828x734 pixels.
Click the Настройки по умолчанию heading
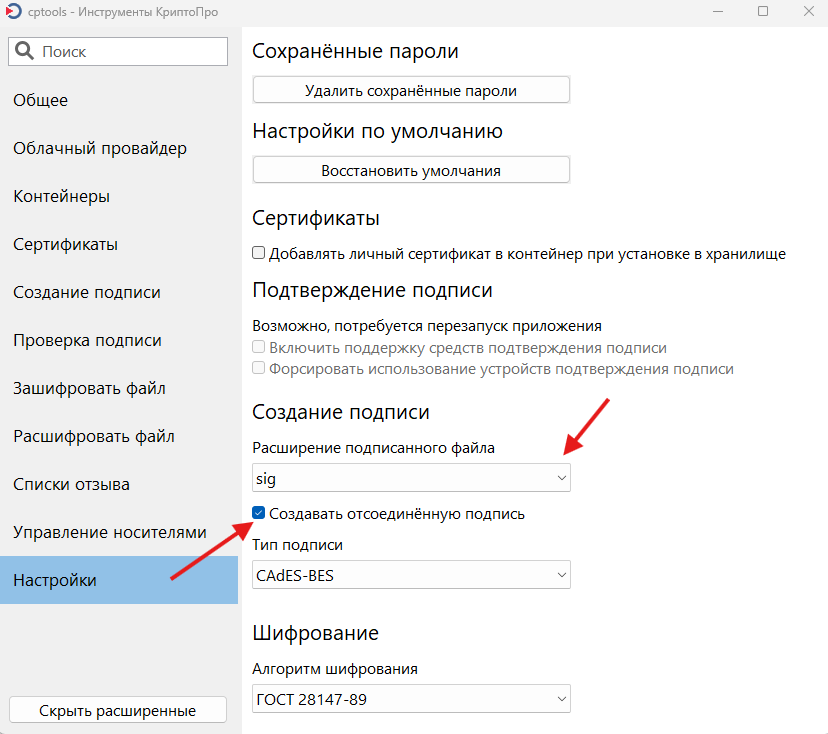377,130
